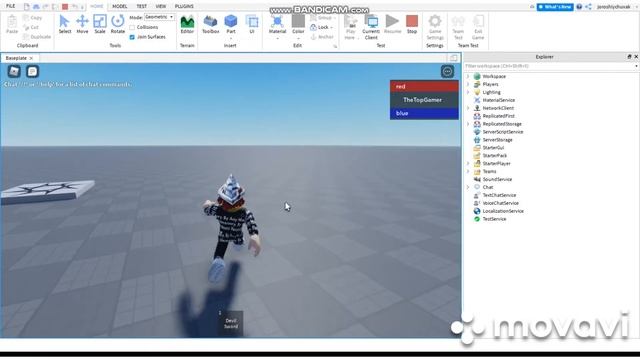Toggle the in-game chat window icon
640x360 pixels.
(x=32, y=71)
